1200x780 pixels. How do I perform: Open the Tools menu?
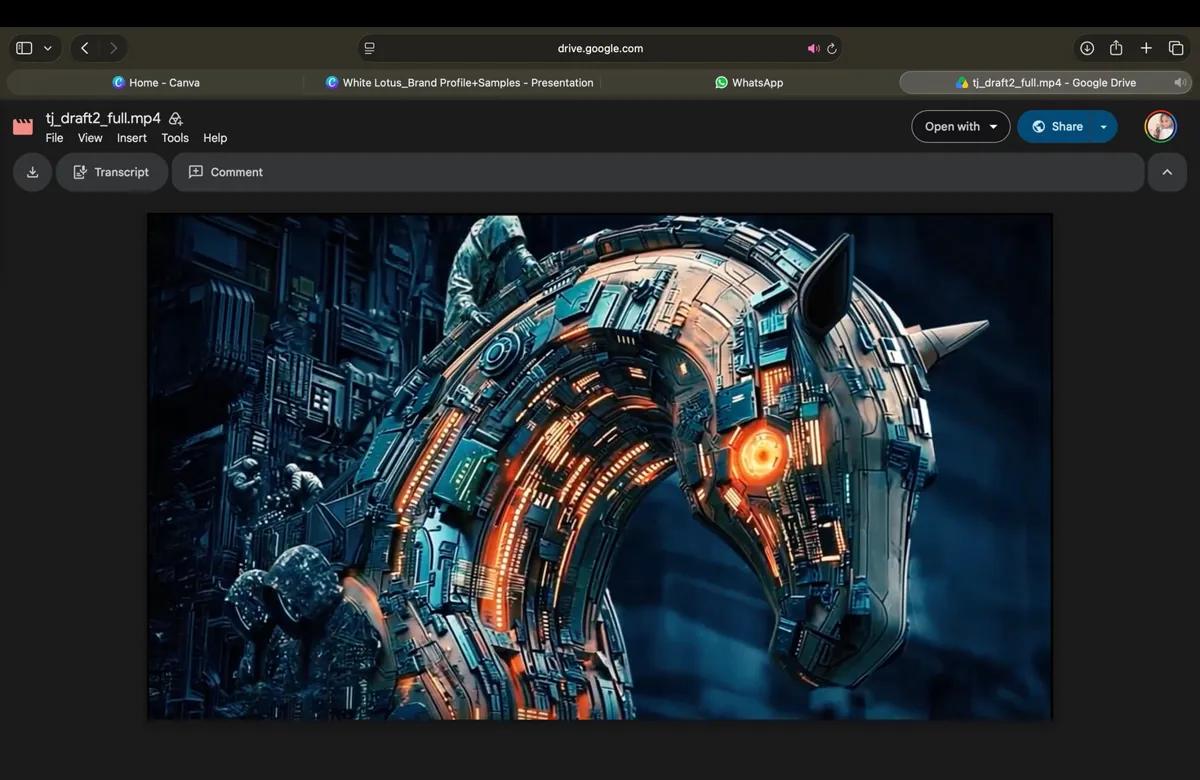pos(175,138)
